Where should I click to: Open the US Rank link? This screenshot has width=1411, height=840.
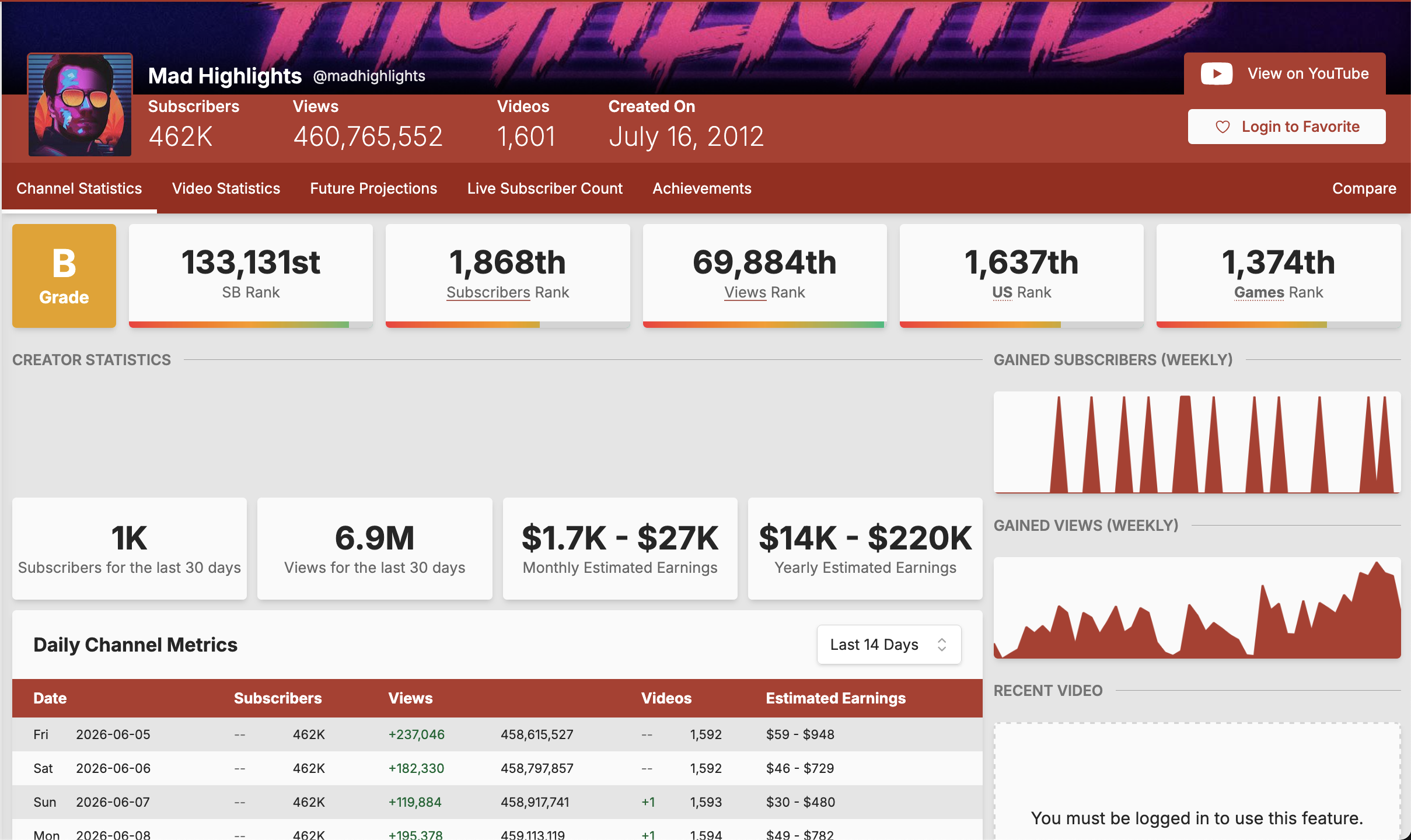tap(1002, 292)
